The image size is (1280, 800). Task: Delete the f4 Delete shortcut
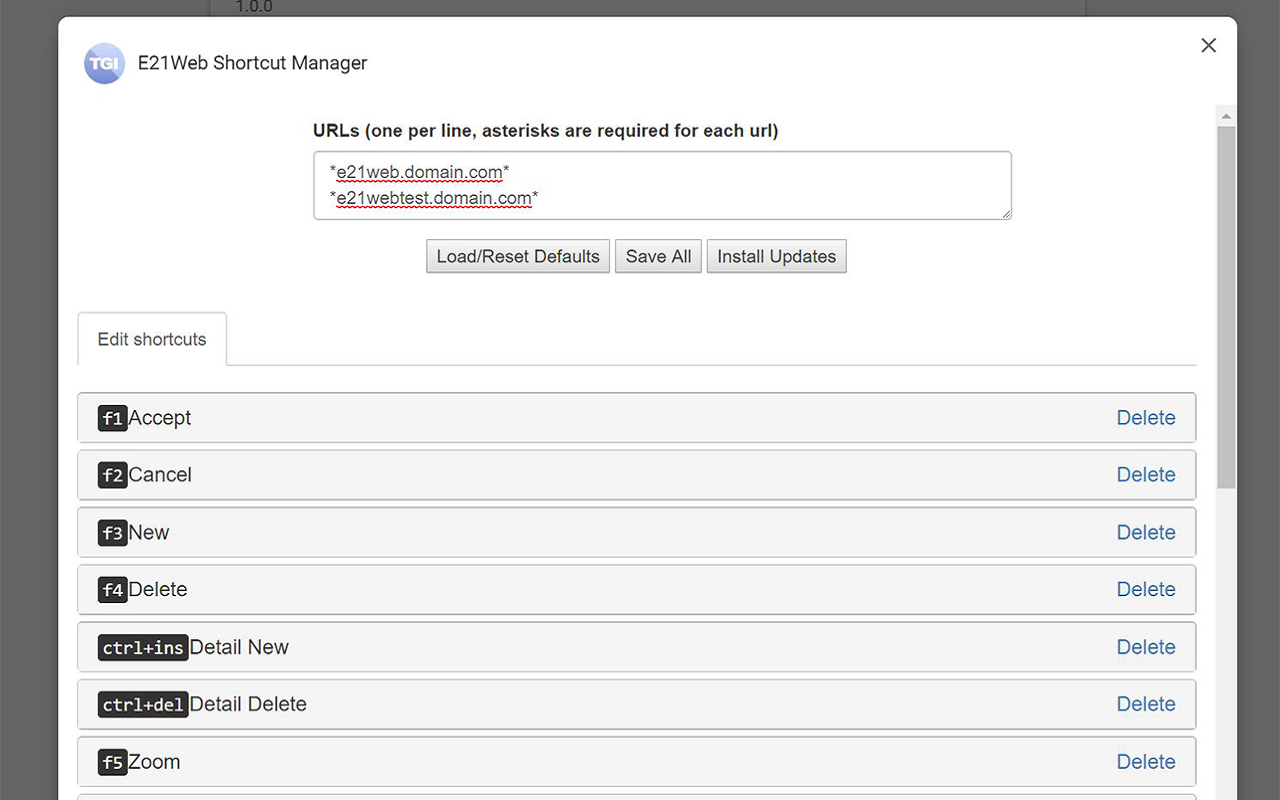coord(1146,590)
